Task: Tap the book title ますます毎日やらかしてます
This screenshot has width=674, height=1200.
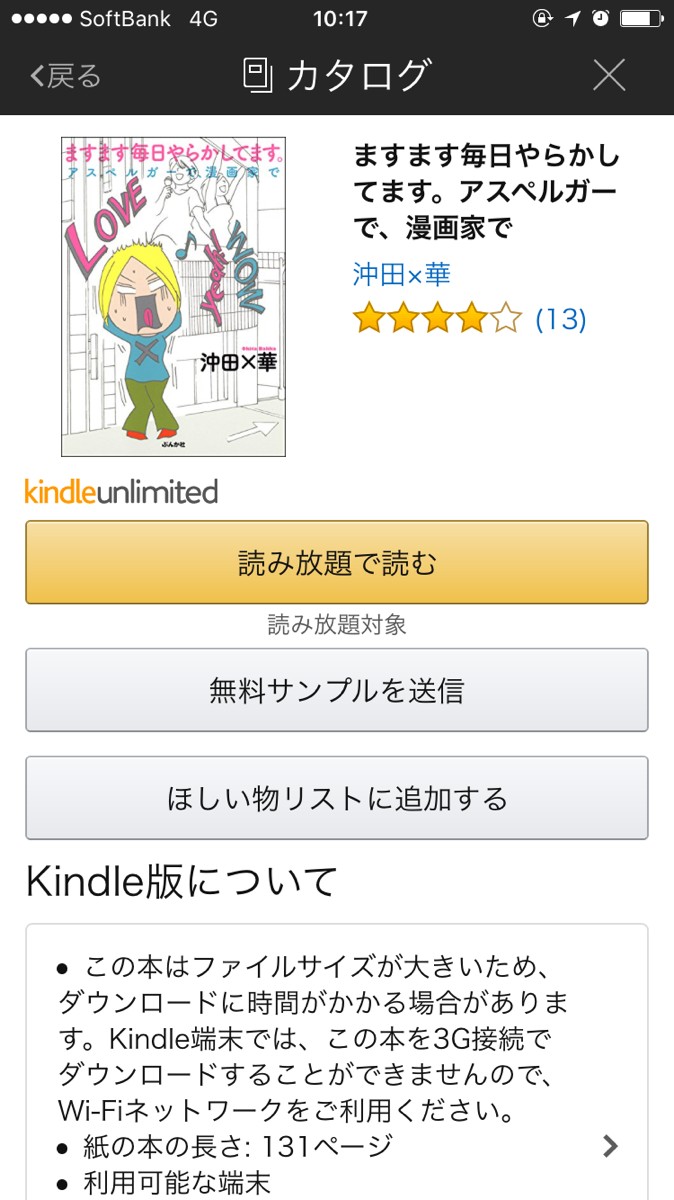Action: (x=486, y=192)
